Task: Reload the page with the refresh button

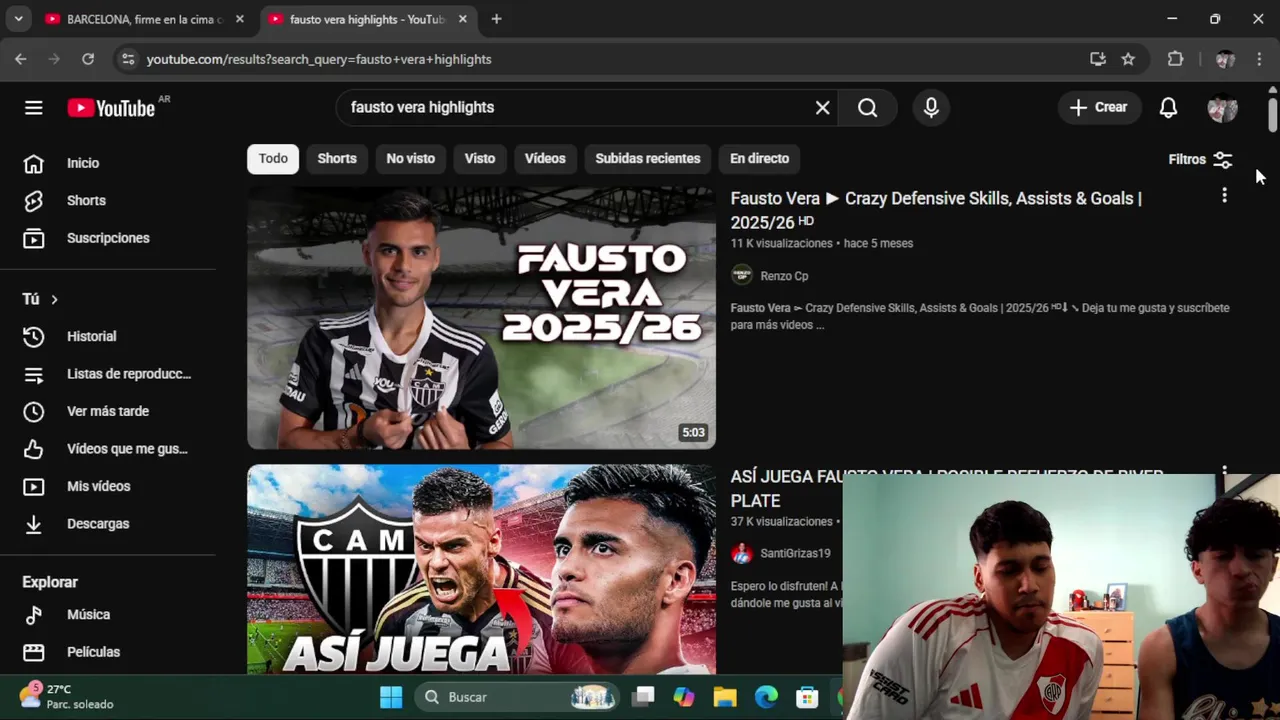Action: click(x=88, y=59)
